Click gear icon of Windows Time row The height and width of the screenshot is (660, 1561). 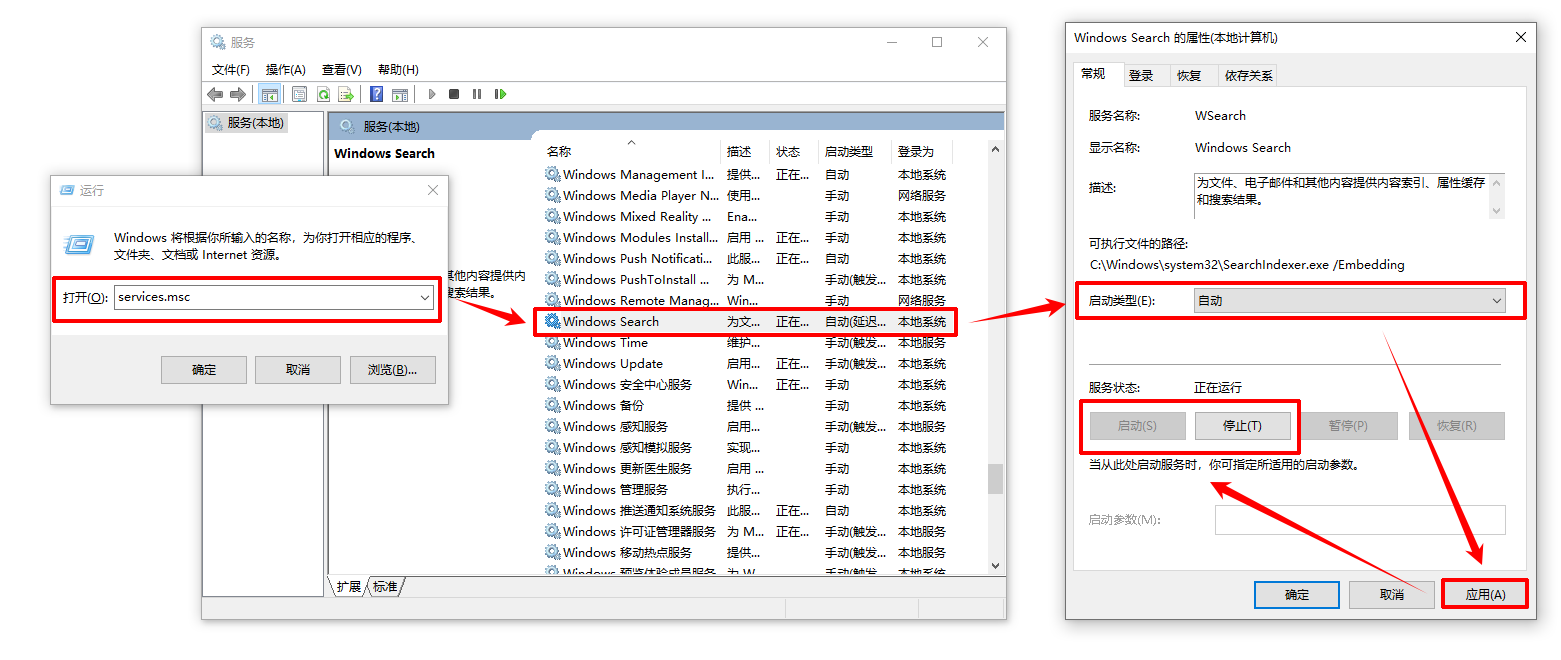tap(552, 342)
